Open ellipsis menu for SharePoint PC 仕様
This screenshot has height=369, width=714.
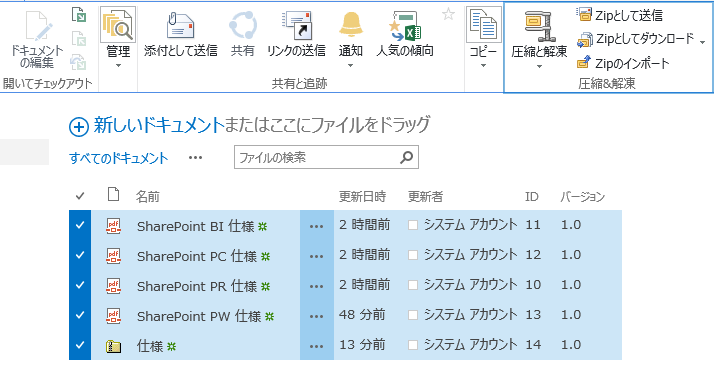pos(316,256)
